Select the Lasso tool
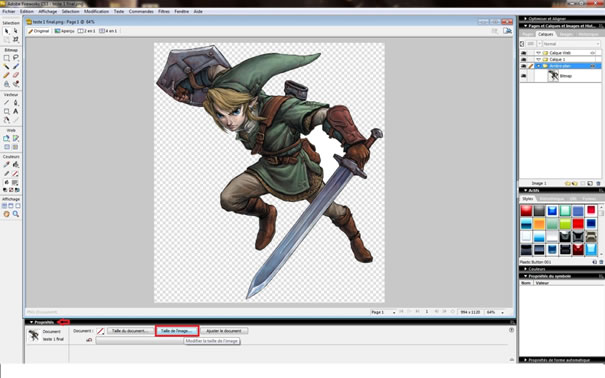The width and height of the screenshot is (605, 378). tap(15, 58)
